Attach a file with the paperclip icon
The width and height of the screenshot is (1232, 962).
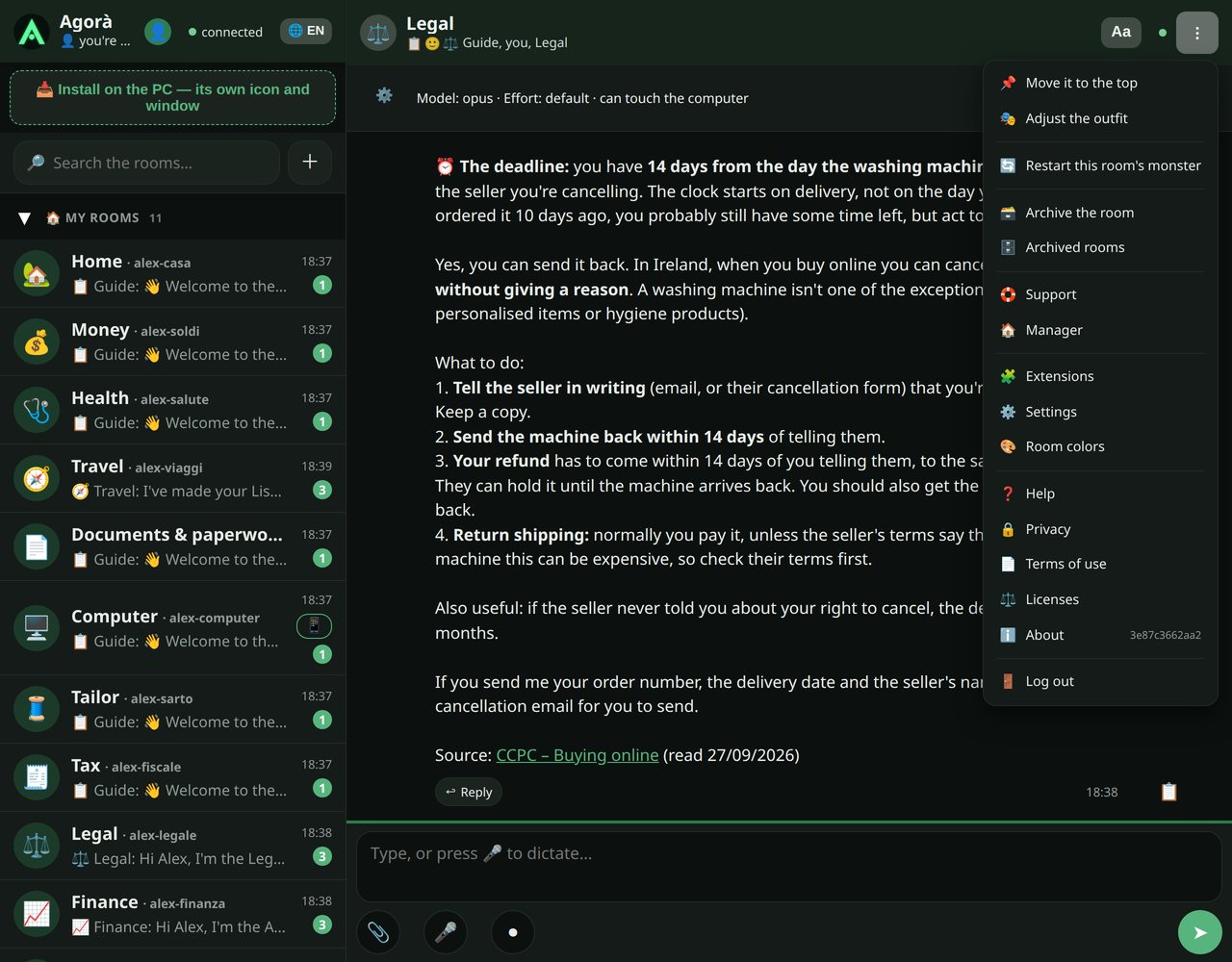[x=378, y=932]
